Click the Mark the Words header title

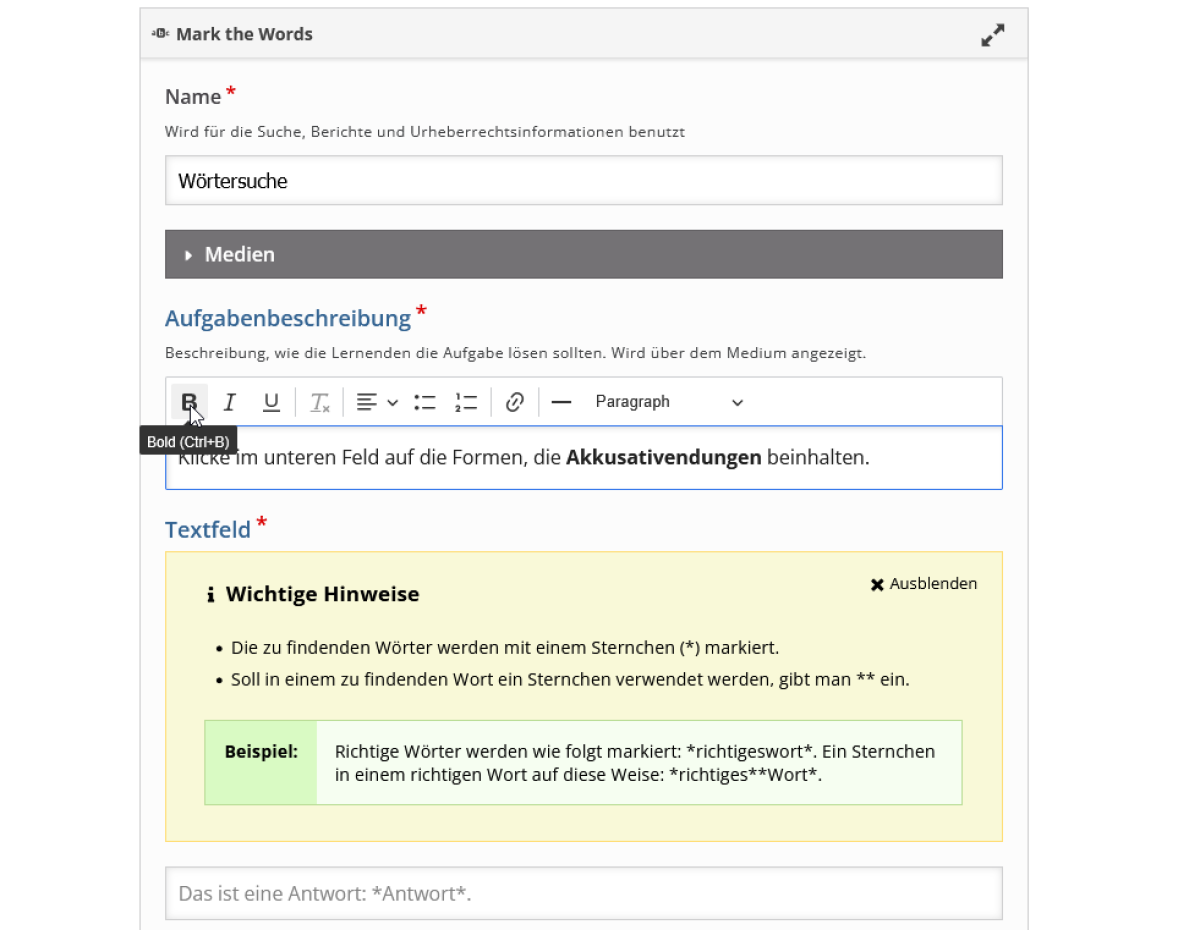point(244,34)
